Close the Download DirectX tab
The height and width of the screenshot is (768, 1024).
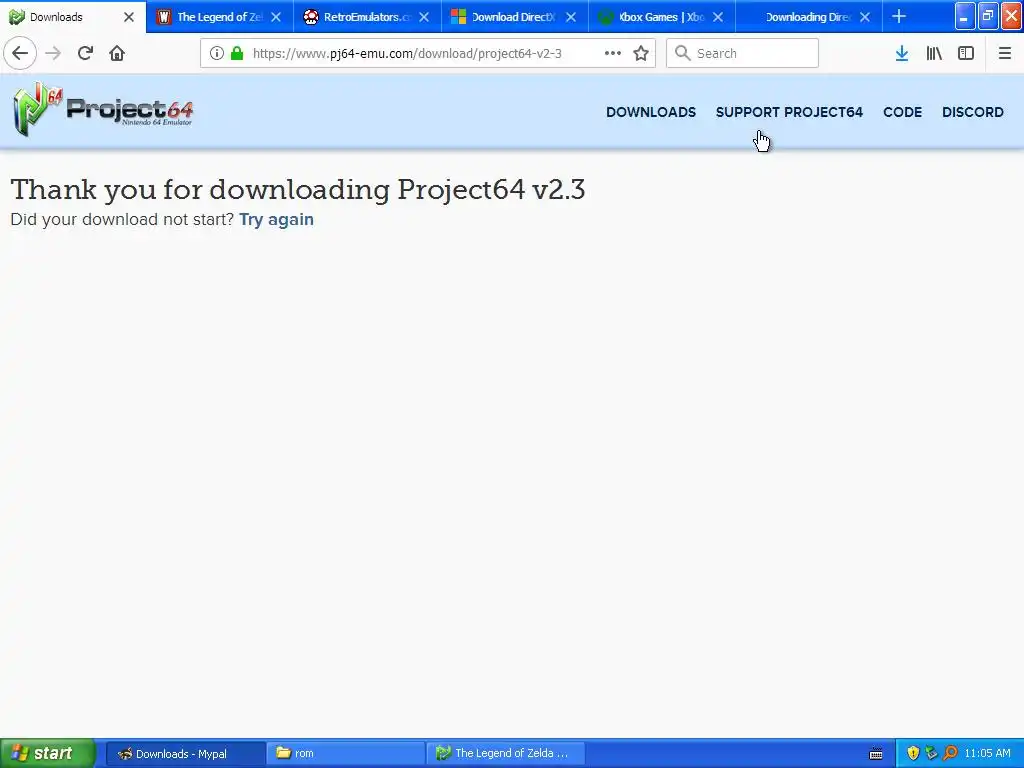pos(571,17)
